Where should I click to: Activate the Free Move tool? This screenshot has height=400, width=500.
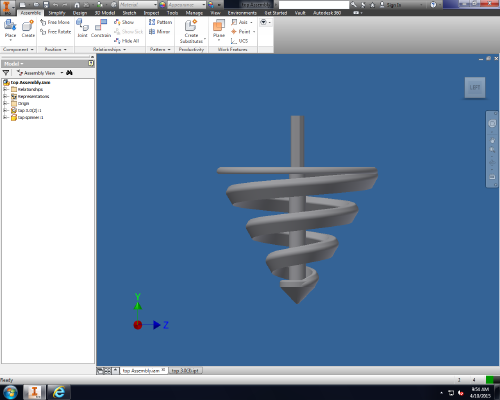[55, 22]
